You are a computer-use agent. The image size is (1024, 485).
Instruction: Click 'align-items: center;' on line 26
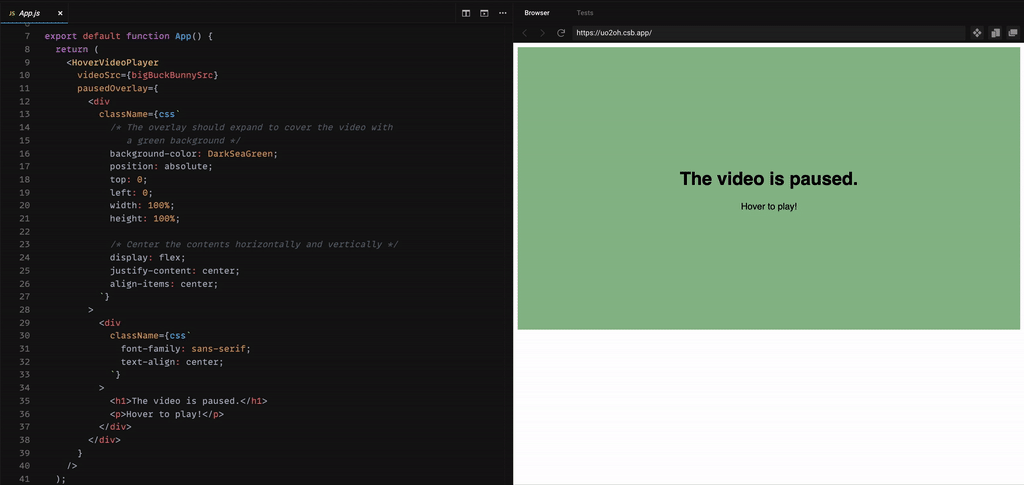[x=164, y=283]
